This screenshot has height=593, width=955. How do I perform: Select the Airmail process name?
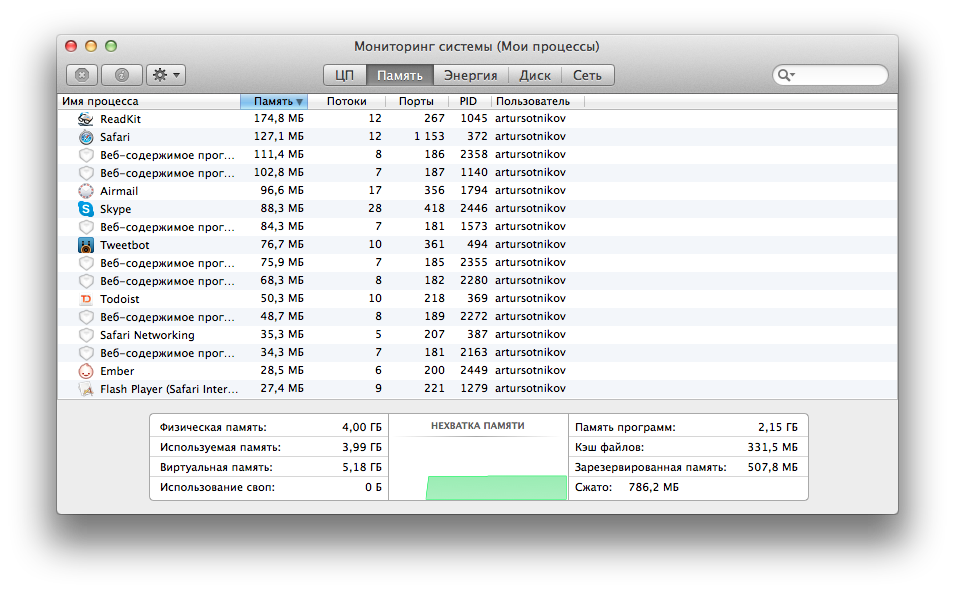pos(119,191)
